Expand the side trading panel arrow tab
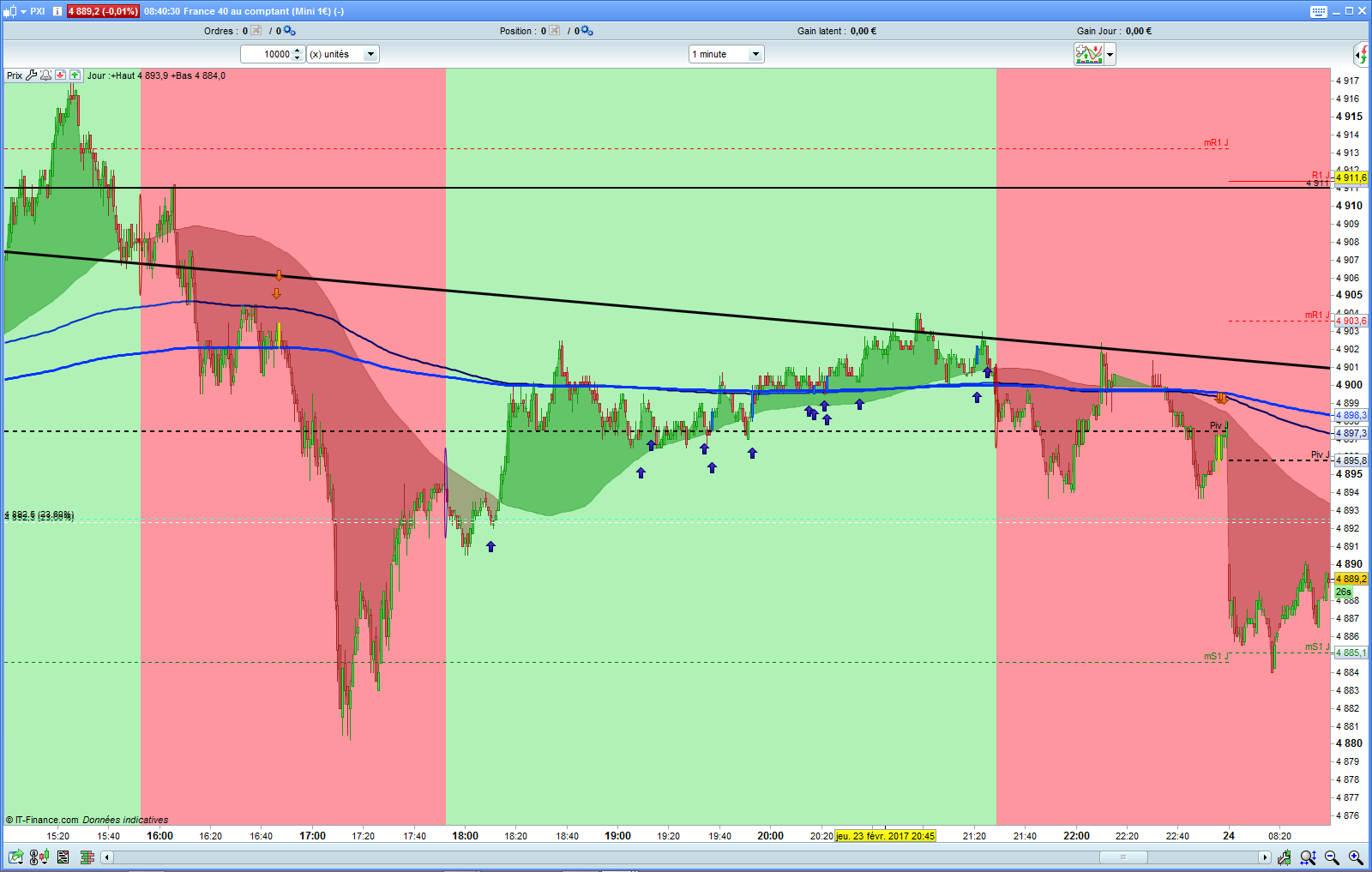 (1362, 55)
